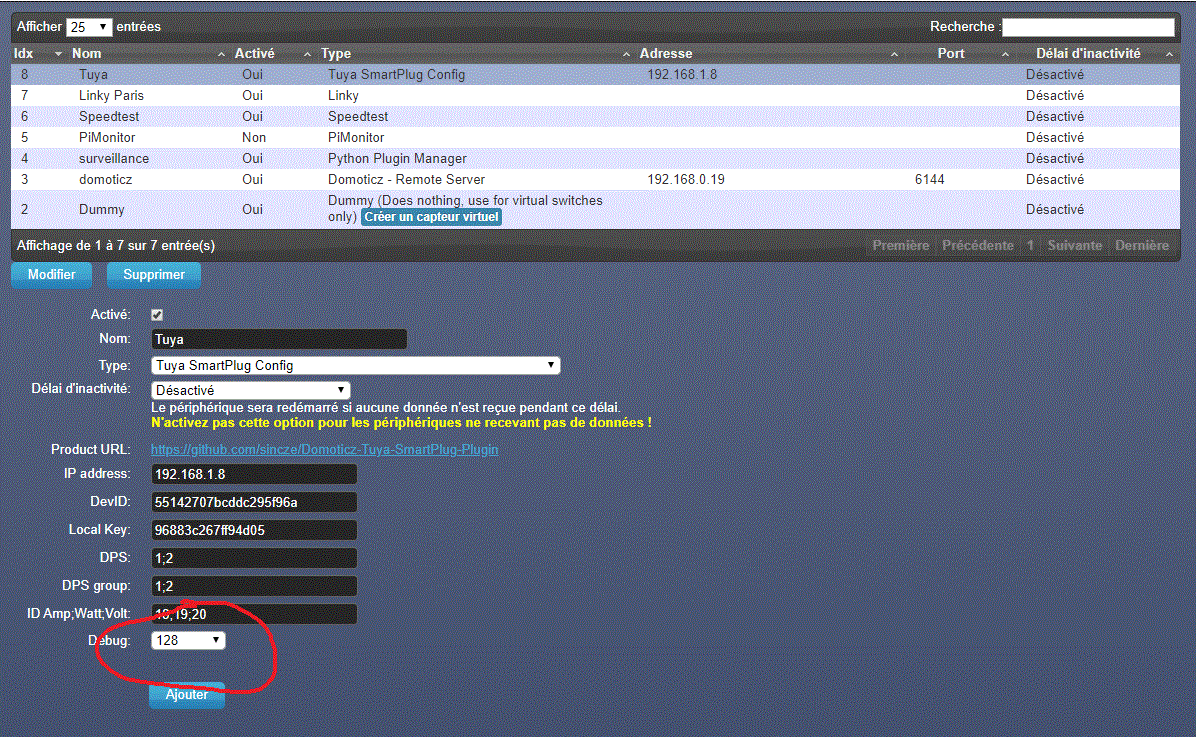Click the Supprimer button
Image resolution: width=1196 pixels, height=737 pixels.
click(153, 275)
